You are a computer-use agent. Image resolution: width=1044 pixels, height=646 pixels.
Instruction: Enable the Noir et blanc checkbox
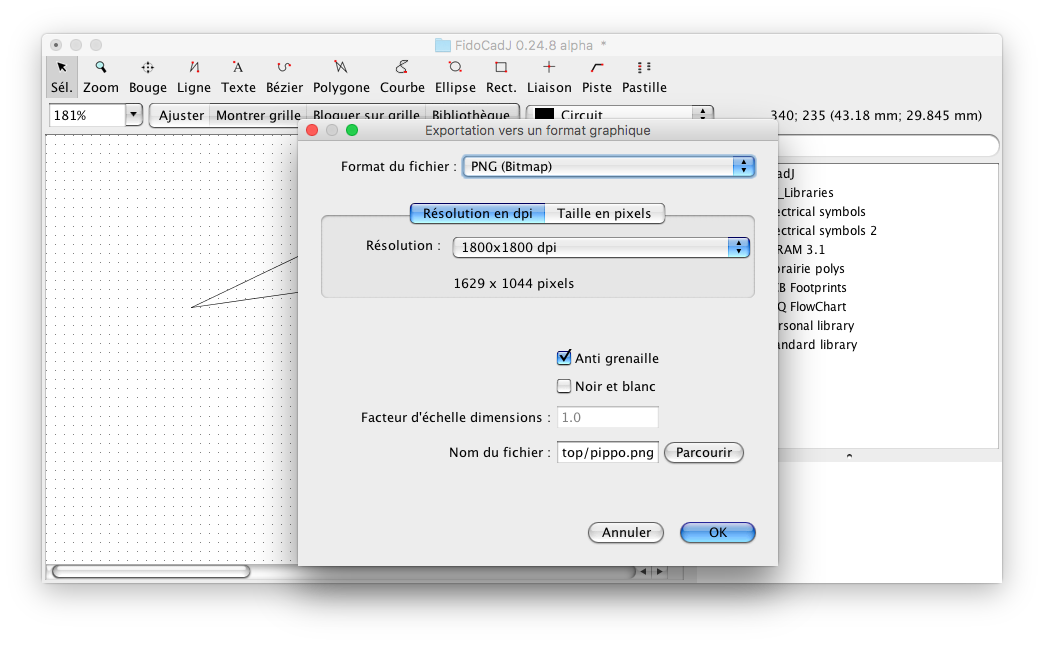tap(564, 386)
